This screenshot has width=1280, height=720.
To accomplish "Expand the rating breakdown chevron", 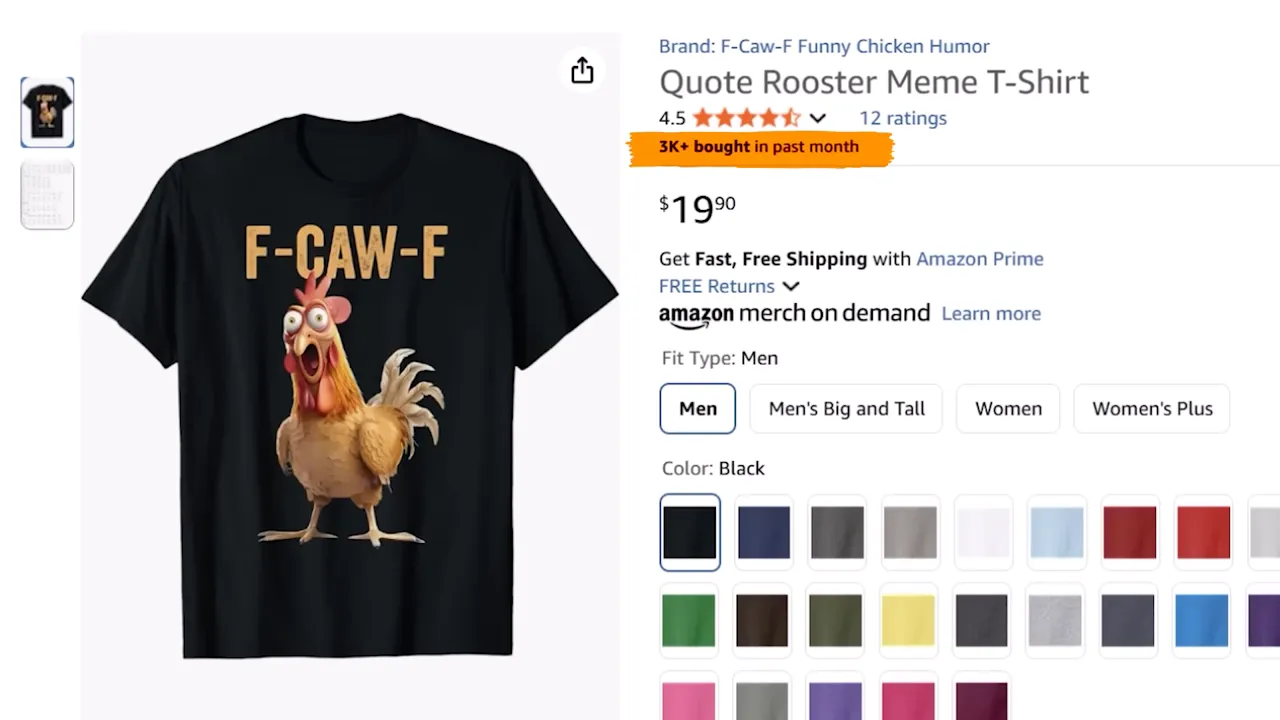I will click(x=818, y=118).
